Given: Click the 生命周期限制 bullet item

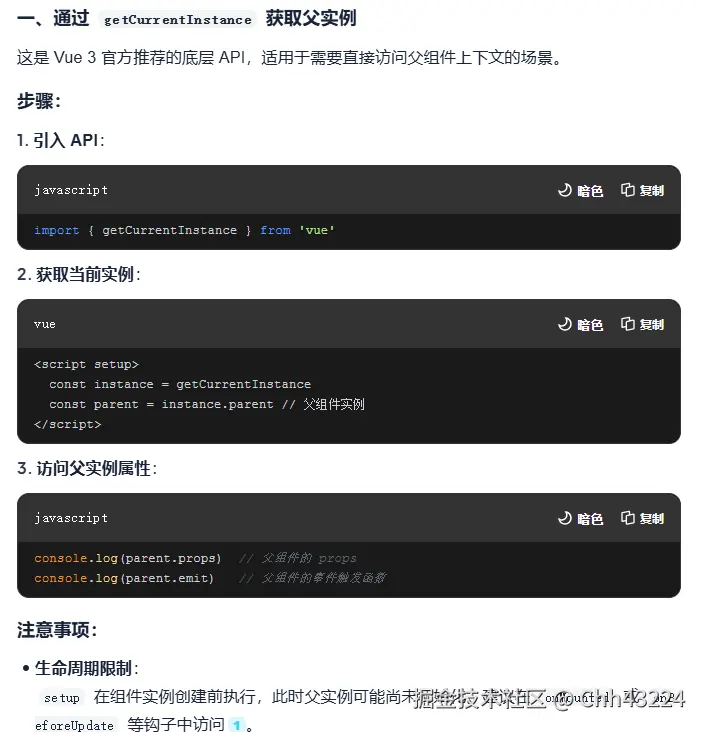Looking at the screenshot, I should tap(86, 668).
